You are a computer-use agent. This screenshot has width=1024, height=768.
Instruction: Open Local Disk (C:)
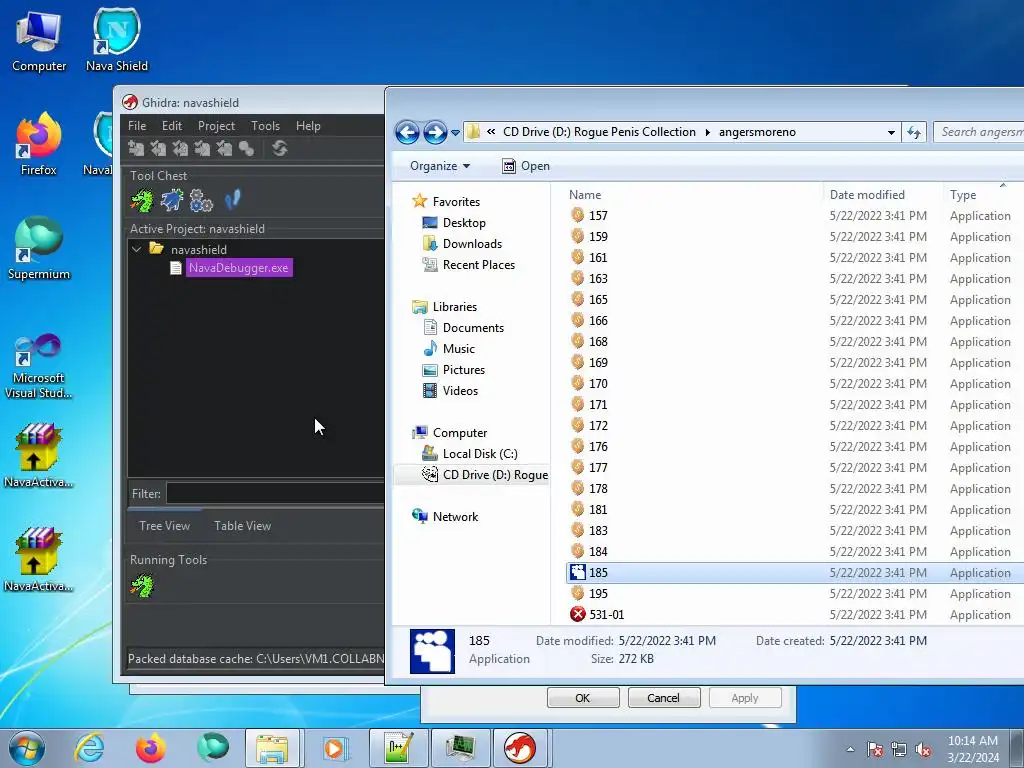pyautogui.click(x=479, y=454)
